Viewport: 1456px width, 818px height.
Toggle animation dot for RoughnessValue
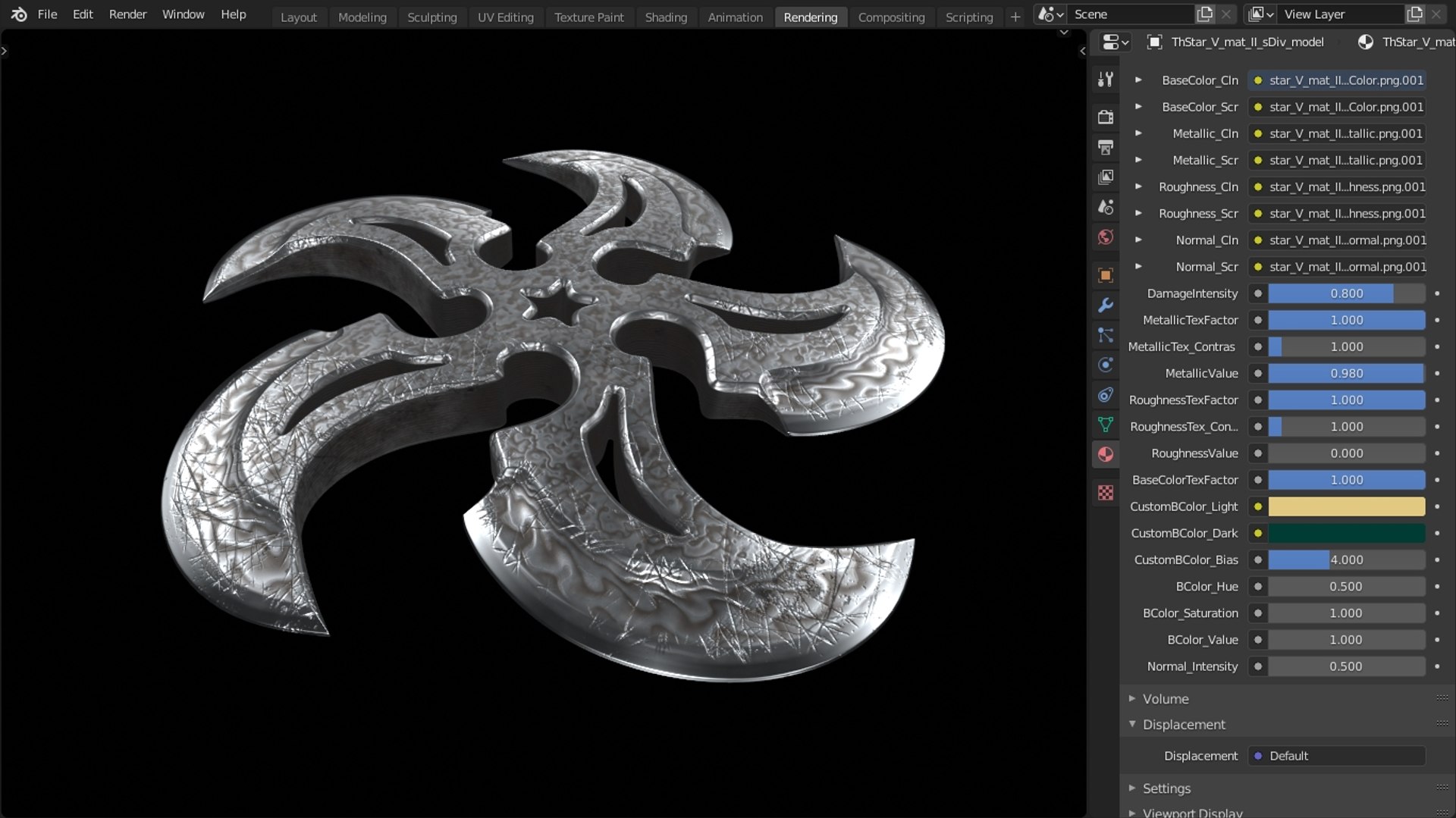coord(1437,453)
